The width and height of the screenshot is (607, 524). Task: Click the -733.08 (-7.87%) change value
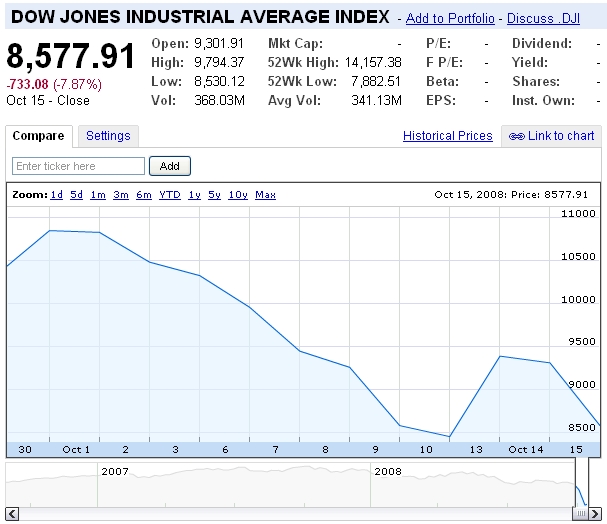coord(54,84)
